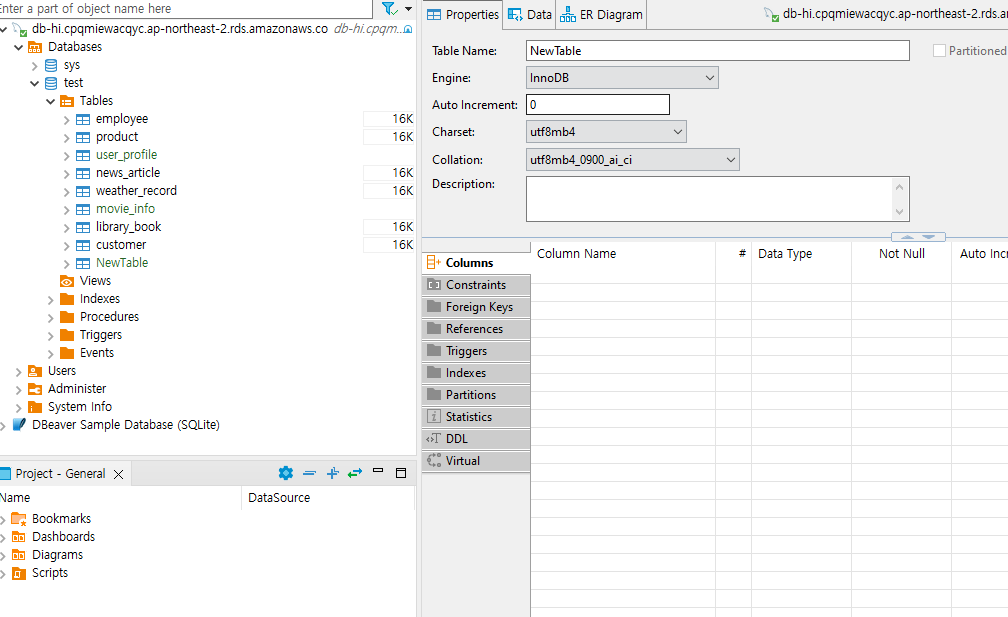This screenshot has height=617, width=1008.
Task: Click the NewTable table icon in tree
Action: (x=83, y=264)
